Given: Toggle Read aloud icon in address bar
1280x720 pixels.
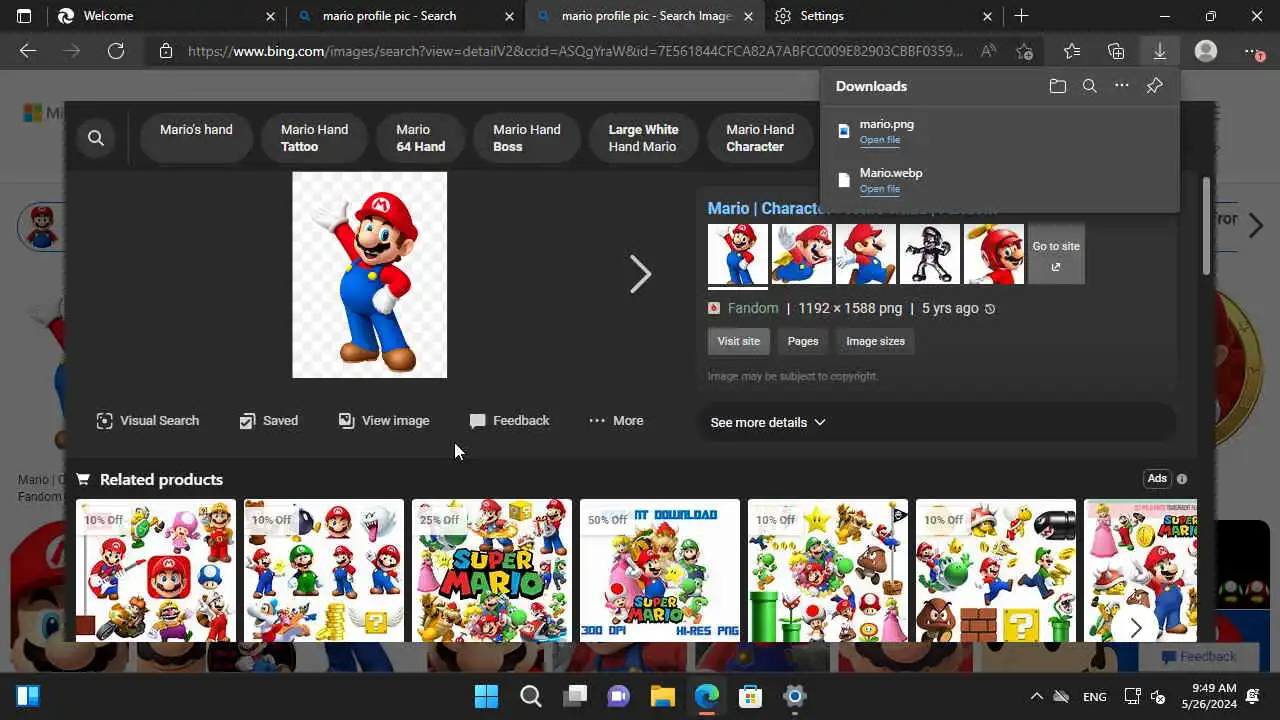Looking at the screenshot, I should coord(988,51).
